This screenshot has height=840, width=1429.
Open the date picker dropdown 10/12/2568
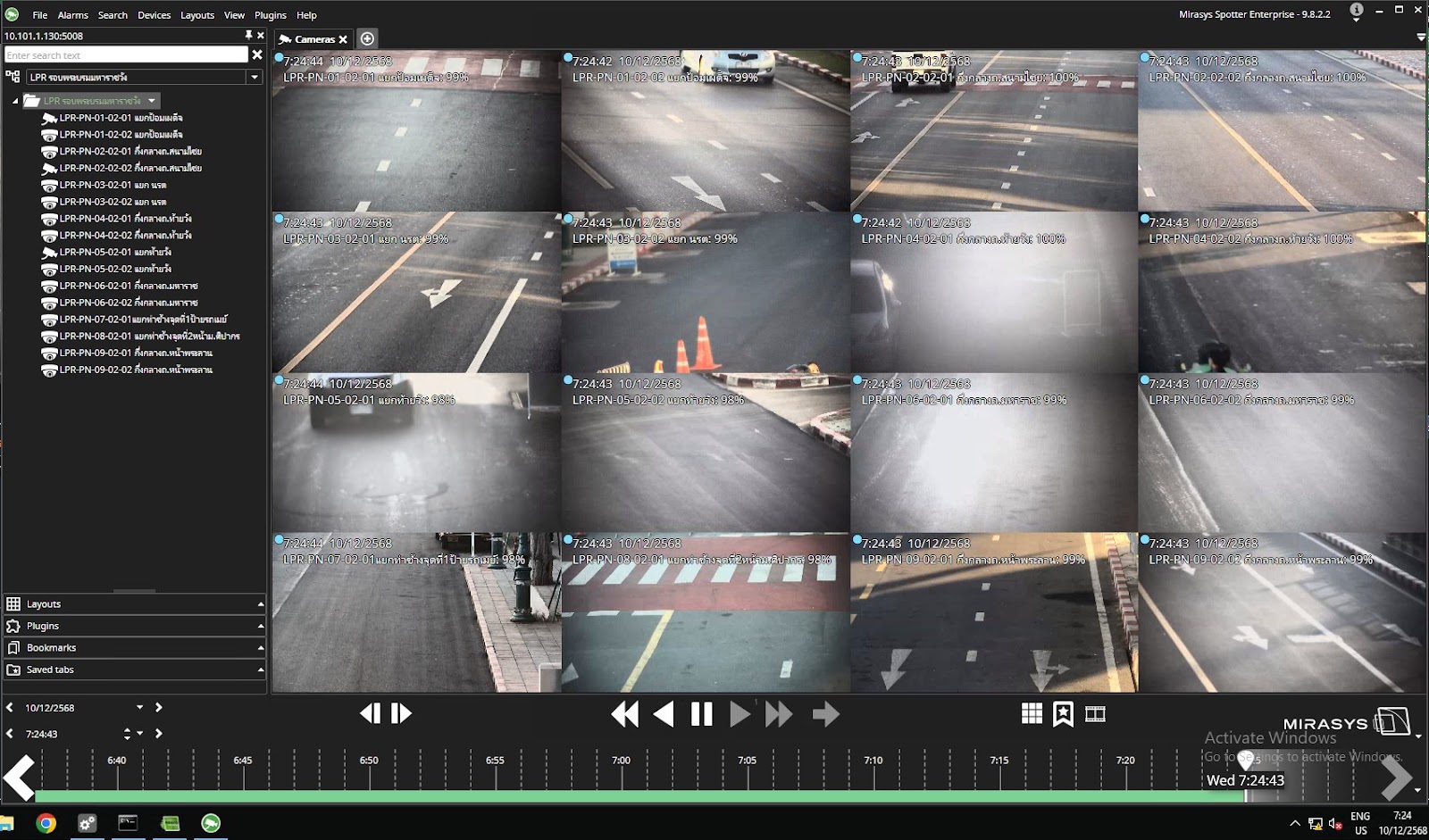point(139,707)
